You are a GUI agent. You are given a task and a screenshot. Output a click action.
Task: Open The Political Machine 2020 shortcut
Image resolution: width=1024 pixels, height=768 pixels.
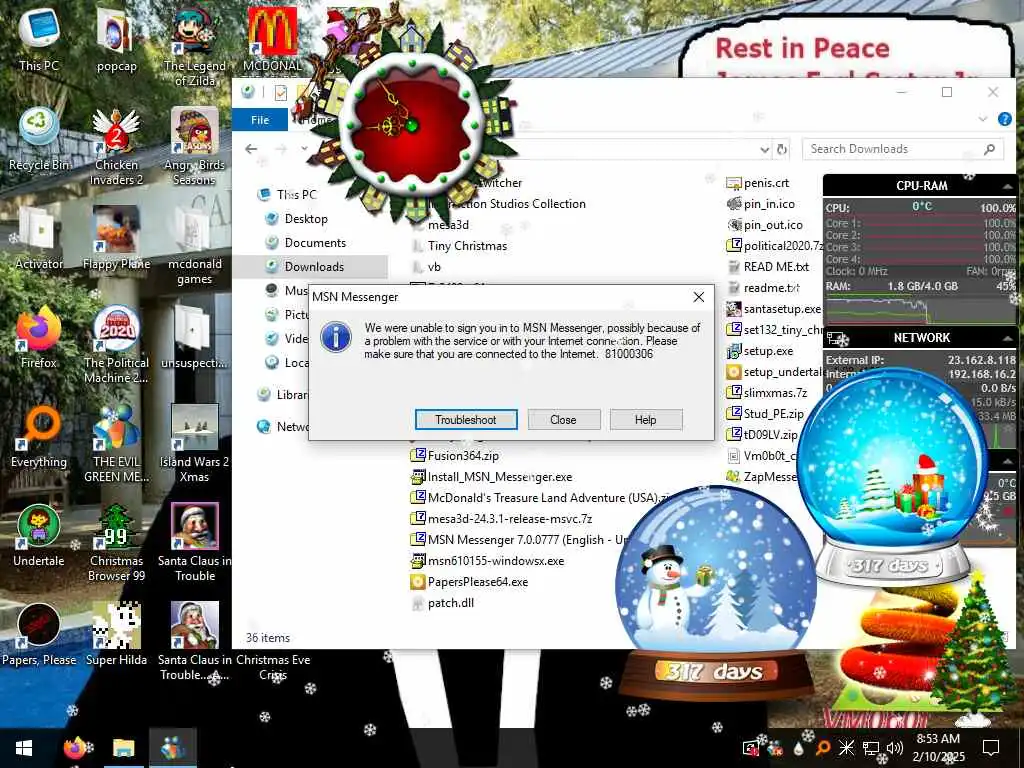(x=116, y=344)
